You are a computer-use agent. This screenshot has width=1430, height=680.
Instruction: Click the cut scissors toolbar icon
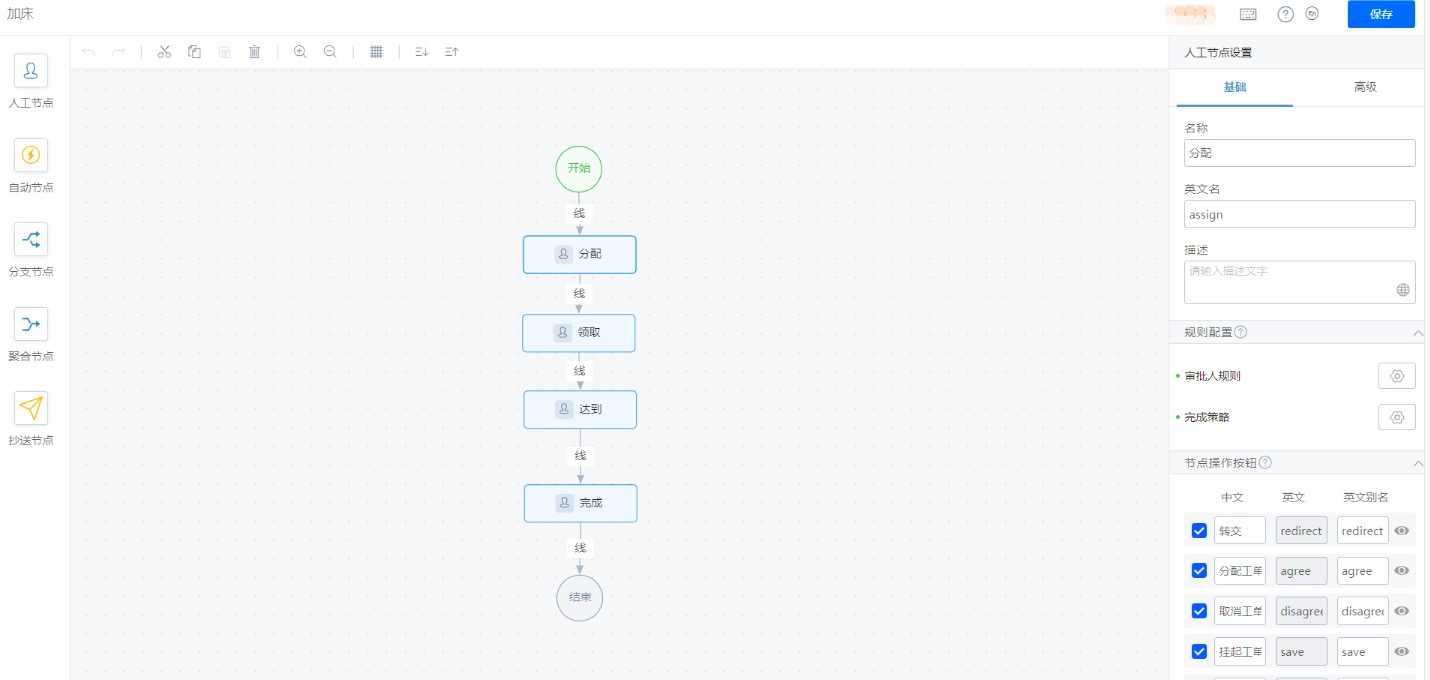(x=165, y=51)
